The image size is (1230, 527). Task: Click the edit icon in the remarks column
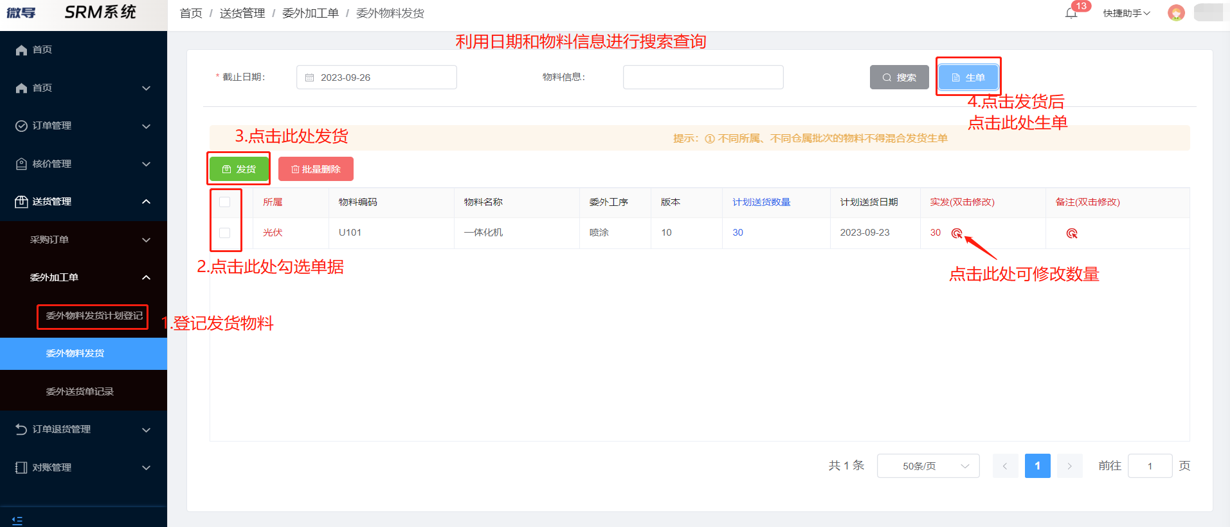click(1072, 233)
